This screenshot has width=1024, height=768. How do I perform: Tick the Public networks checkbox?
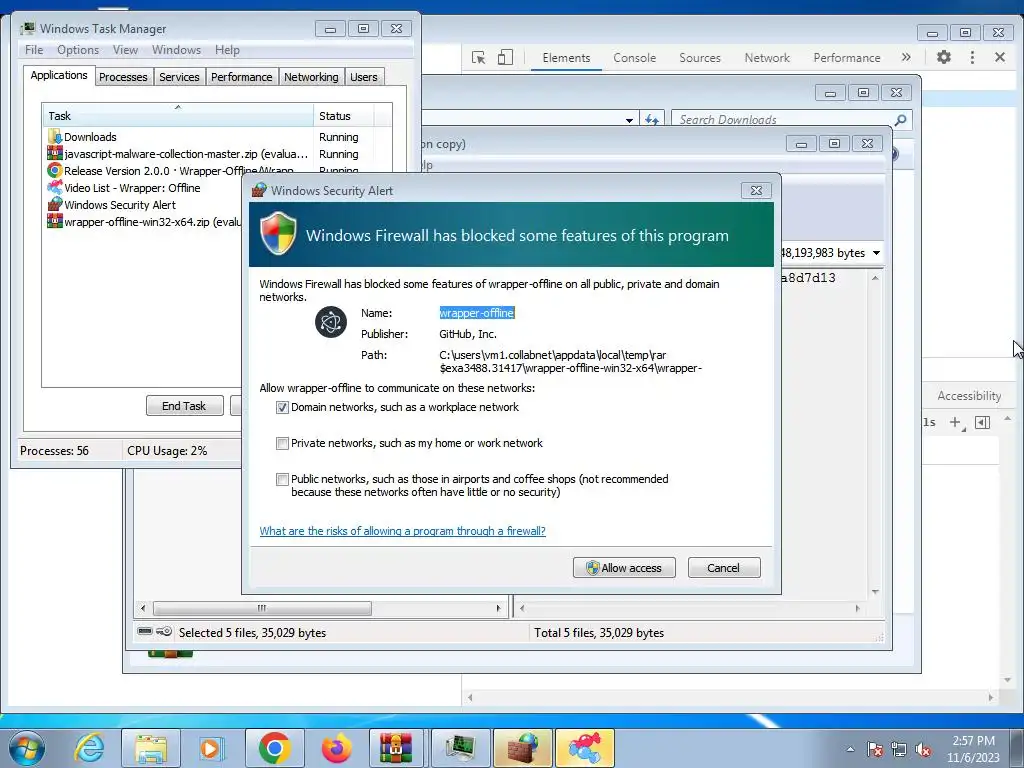point(282,479)
